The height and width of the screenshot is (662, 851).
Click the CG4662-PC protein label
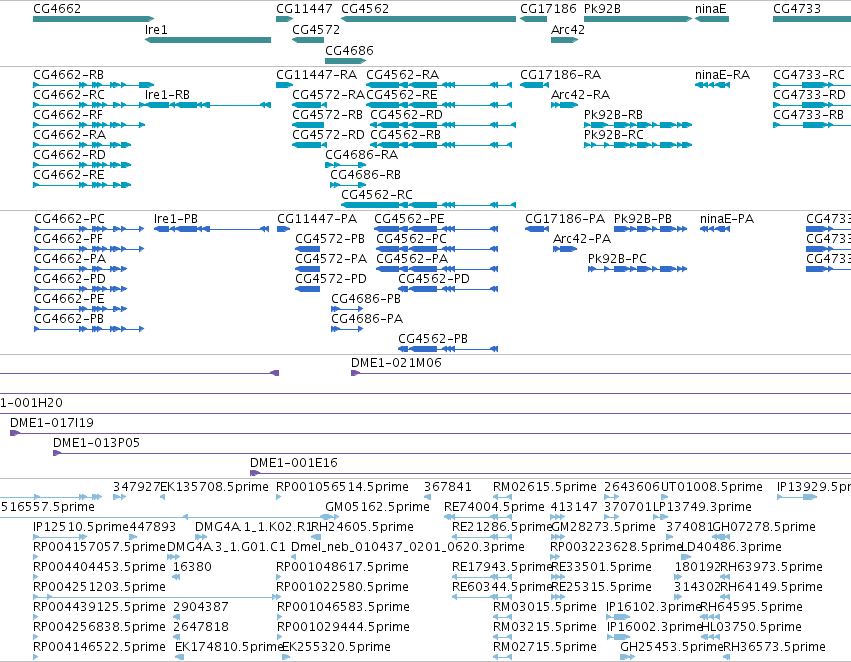pos(69,219)
